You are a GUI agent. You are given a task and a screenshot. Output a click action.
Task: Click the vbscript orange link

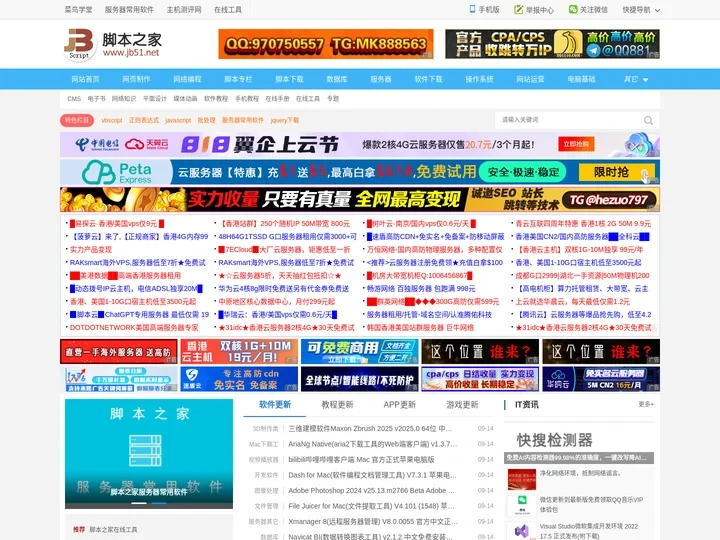[x=112, y=120]
